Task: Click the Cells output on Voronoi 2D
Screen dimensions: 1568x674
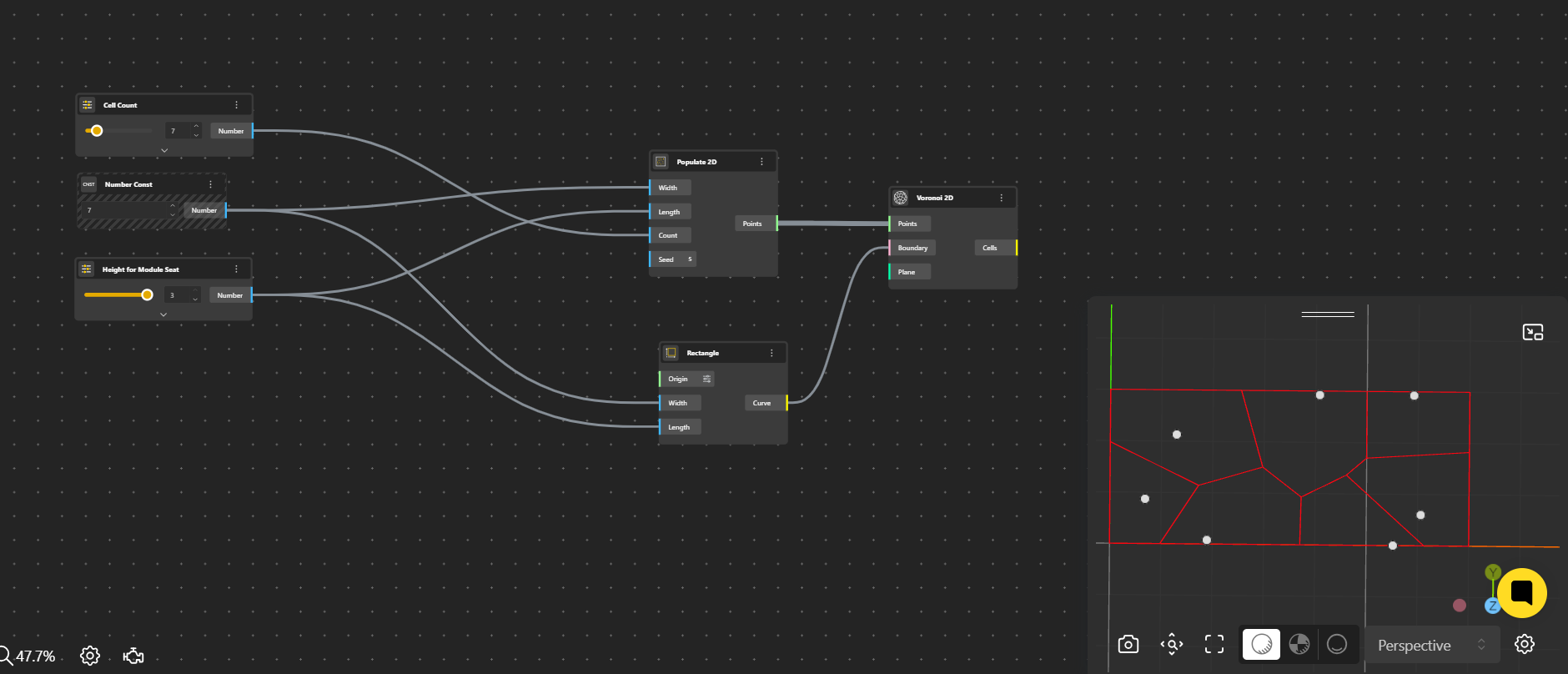Action: tap(991, 248)
